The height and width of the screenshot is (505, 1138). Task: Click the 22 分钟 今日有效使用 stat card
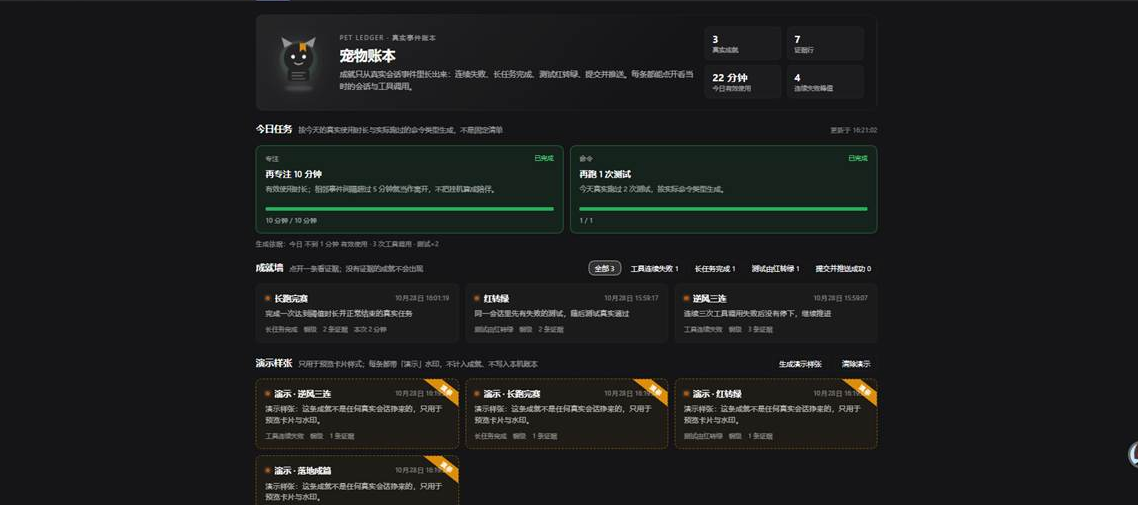click(x=742, y=82)
